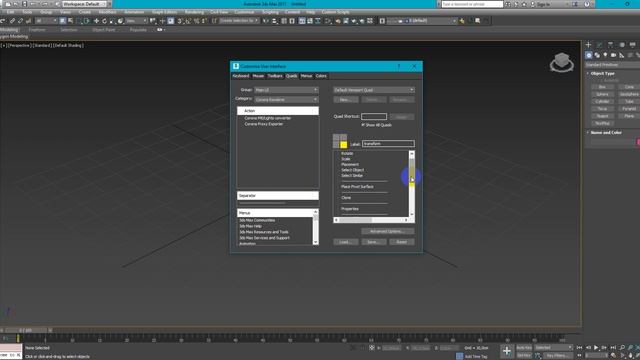640x360 pixels.
Task: Click the Quad Shortcut input field
Action: coord(374,117)
